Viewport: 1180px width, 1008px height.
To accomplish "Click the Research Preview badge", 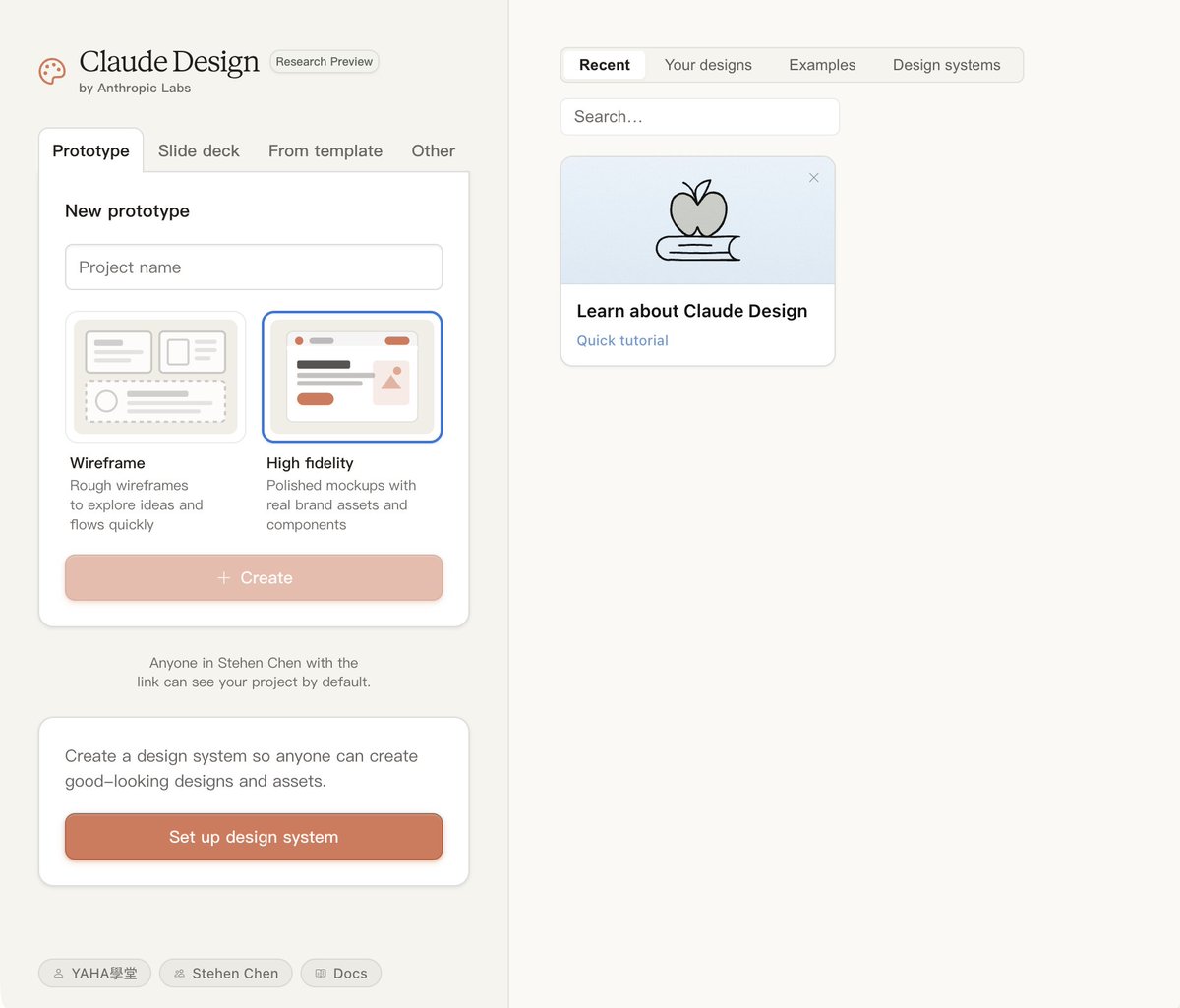I will (324, 61).
